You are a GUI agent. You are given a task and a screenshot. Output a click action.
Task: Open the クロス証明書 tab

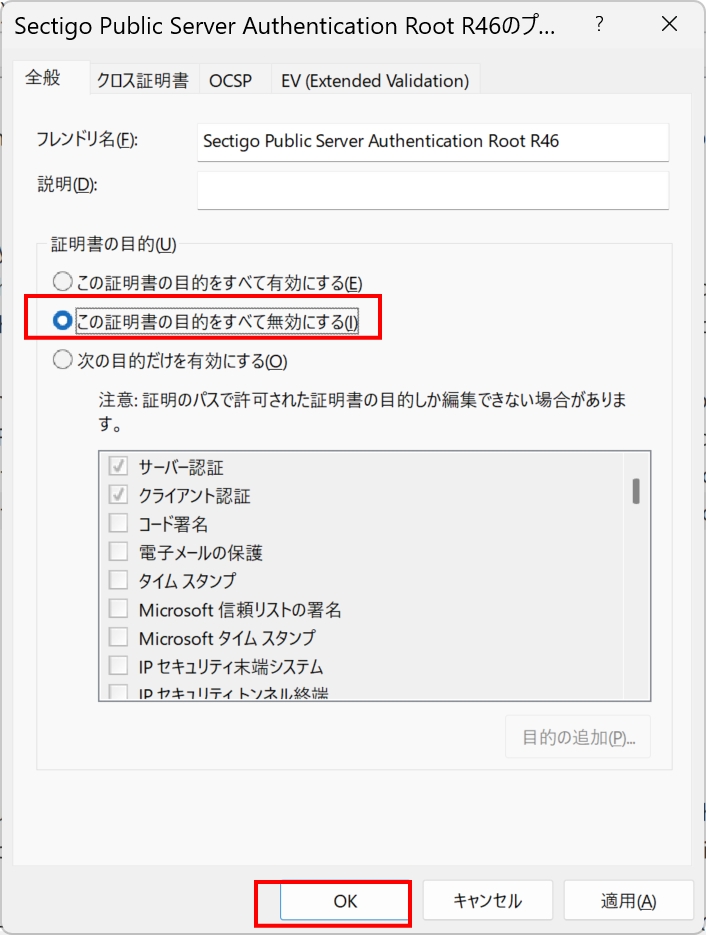point(143,81)
